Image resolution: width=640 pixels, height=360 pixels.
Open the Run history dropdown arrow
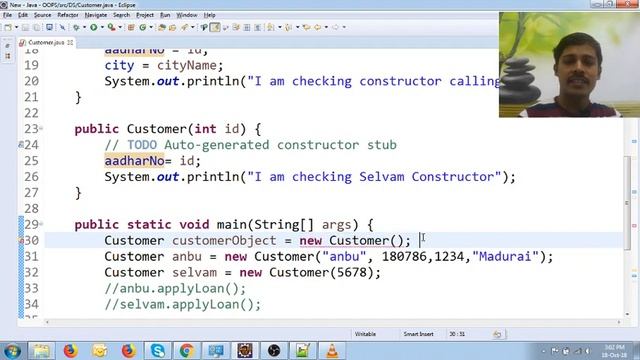[x=102, y=27]
